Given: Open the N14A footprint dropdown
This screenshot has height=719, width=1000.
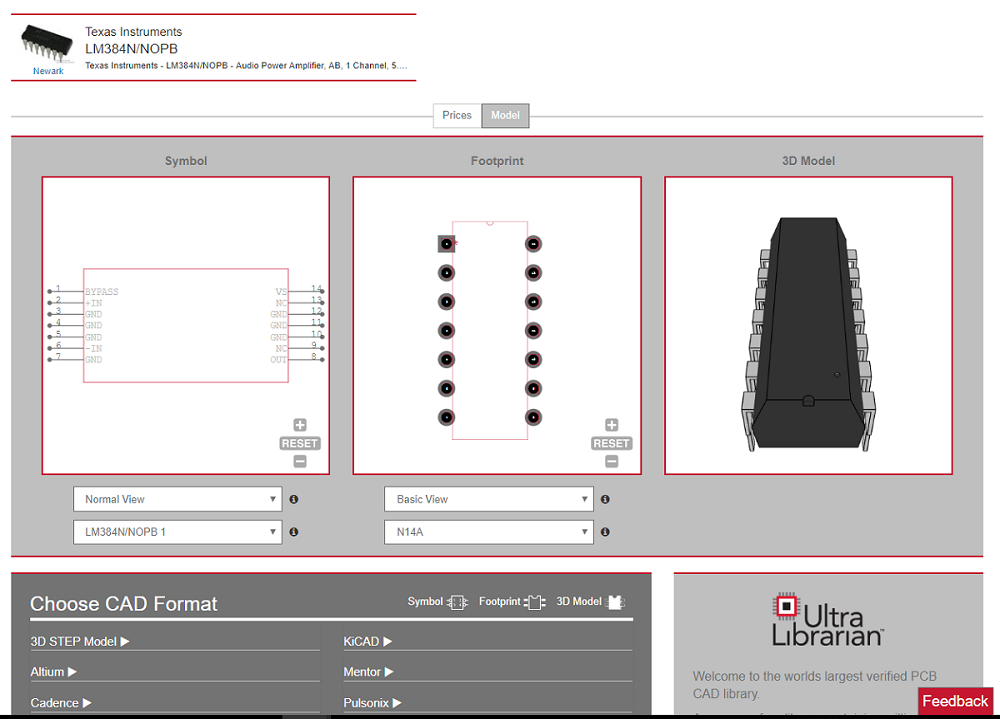Looking at the screenshot, I should tap(489, 532).
